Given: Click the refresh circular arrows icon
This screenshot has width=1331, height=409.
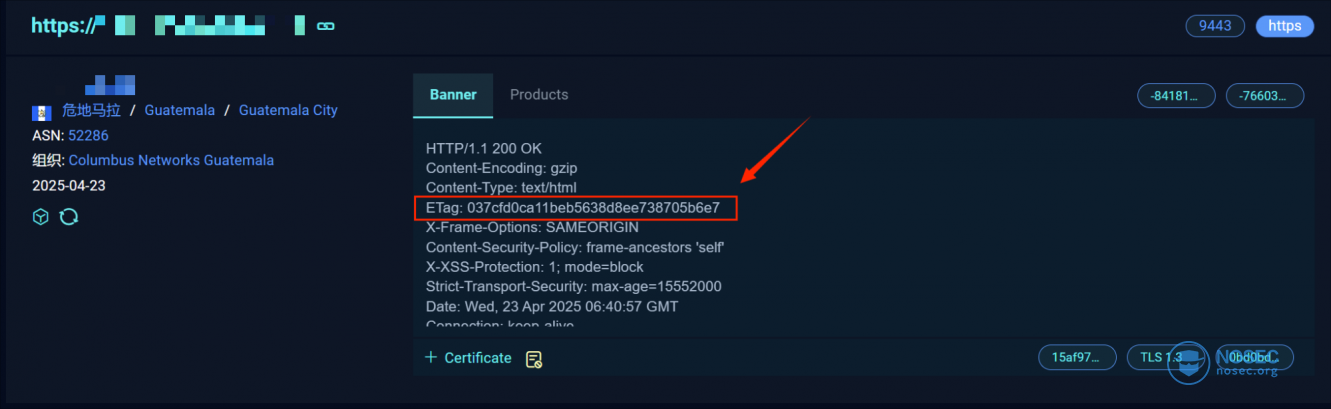Looking at the screenshot, I should coord(69,216).
